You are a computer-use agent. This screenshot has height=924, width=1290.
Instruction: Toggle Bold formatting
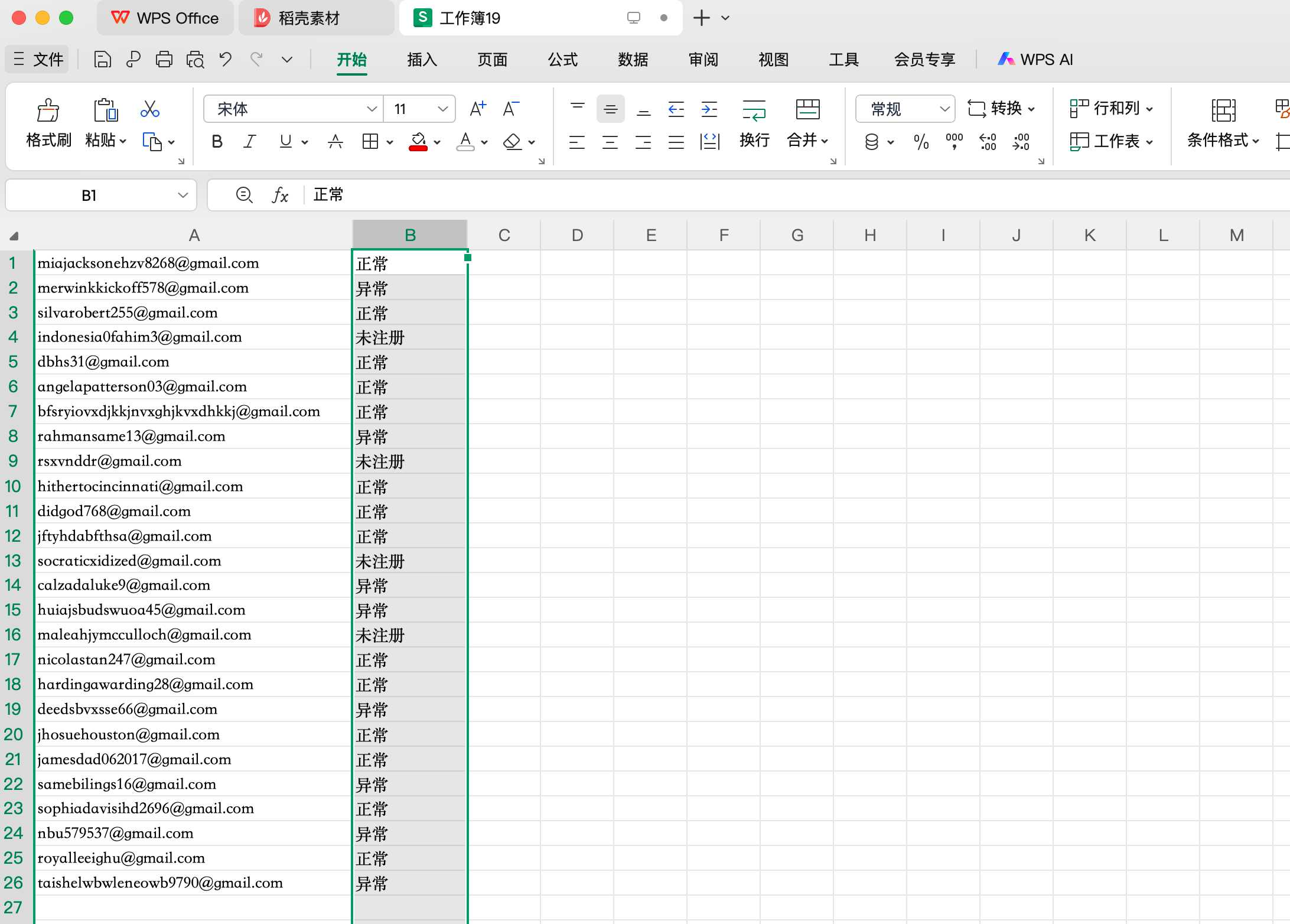pos(217,142)
